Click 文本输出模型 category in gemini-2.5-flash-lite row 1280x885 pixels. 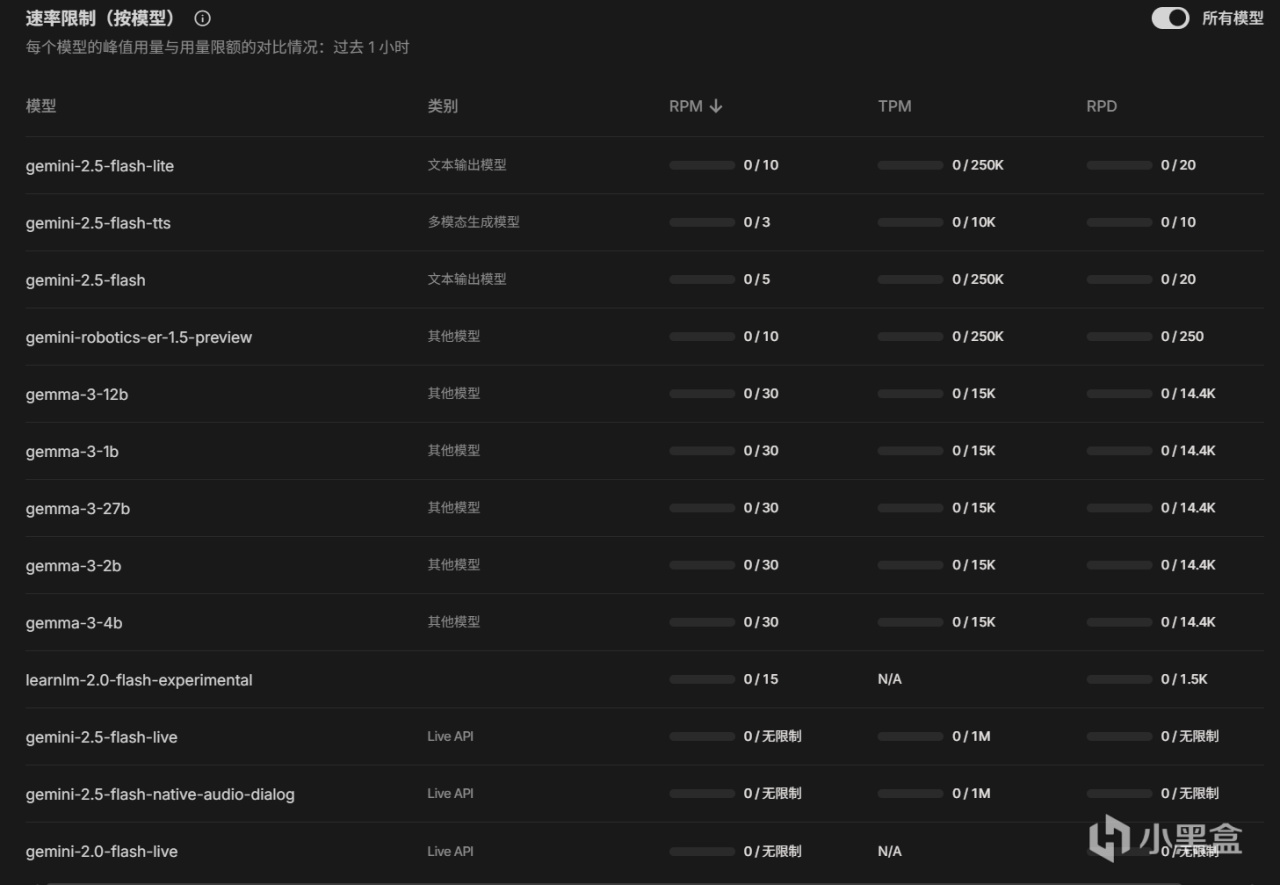click(467, 165)
